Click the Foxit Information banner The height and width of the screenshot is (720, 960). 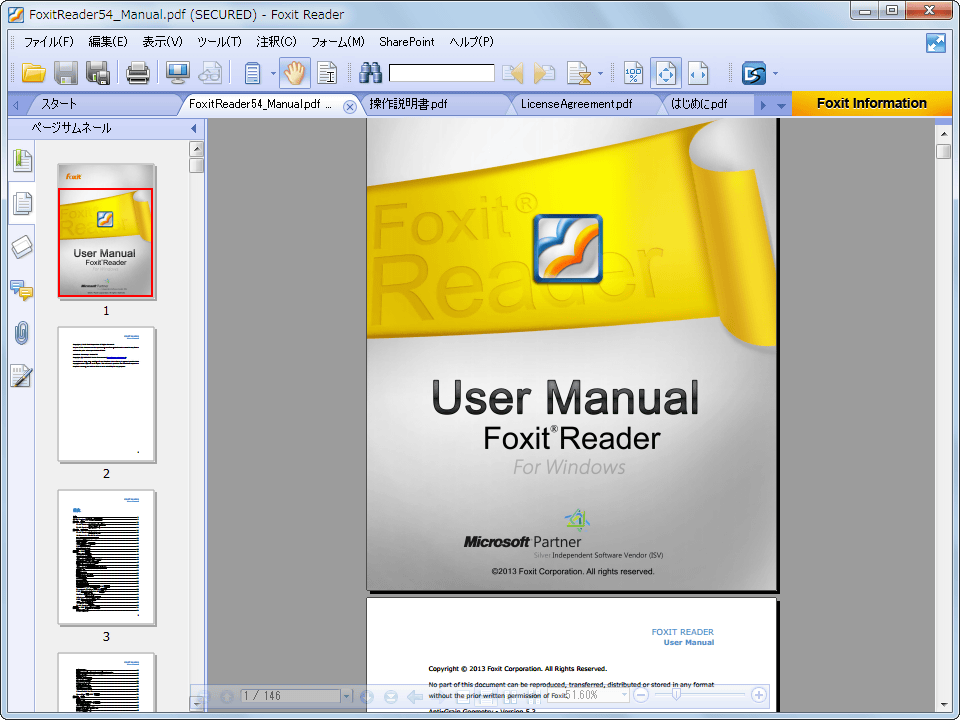[872, 103]
